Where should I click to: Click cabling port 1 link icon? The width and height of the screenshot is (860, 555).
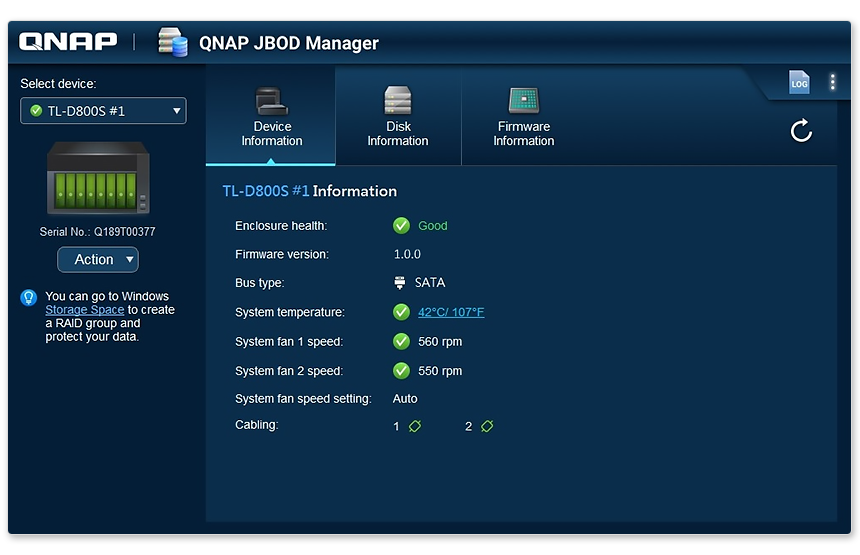tap(415, 426)
